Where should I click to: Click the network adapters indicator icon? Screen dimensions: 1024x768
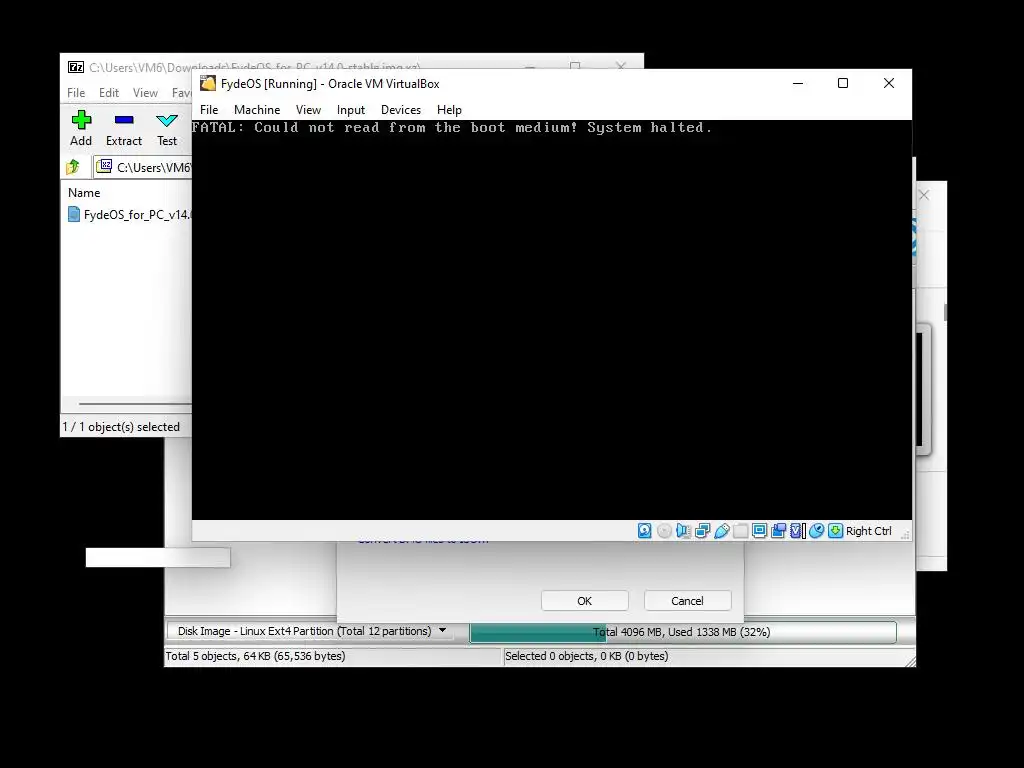(x=703, y=531)
